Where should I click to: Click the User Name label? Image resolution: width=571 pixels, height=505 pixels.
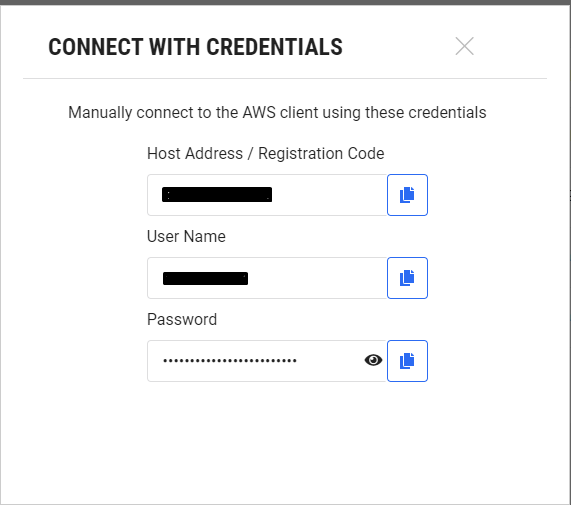186,236
